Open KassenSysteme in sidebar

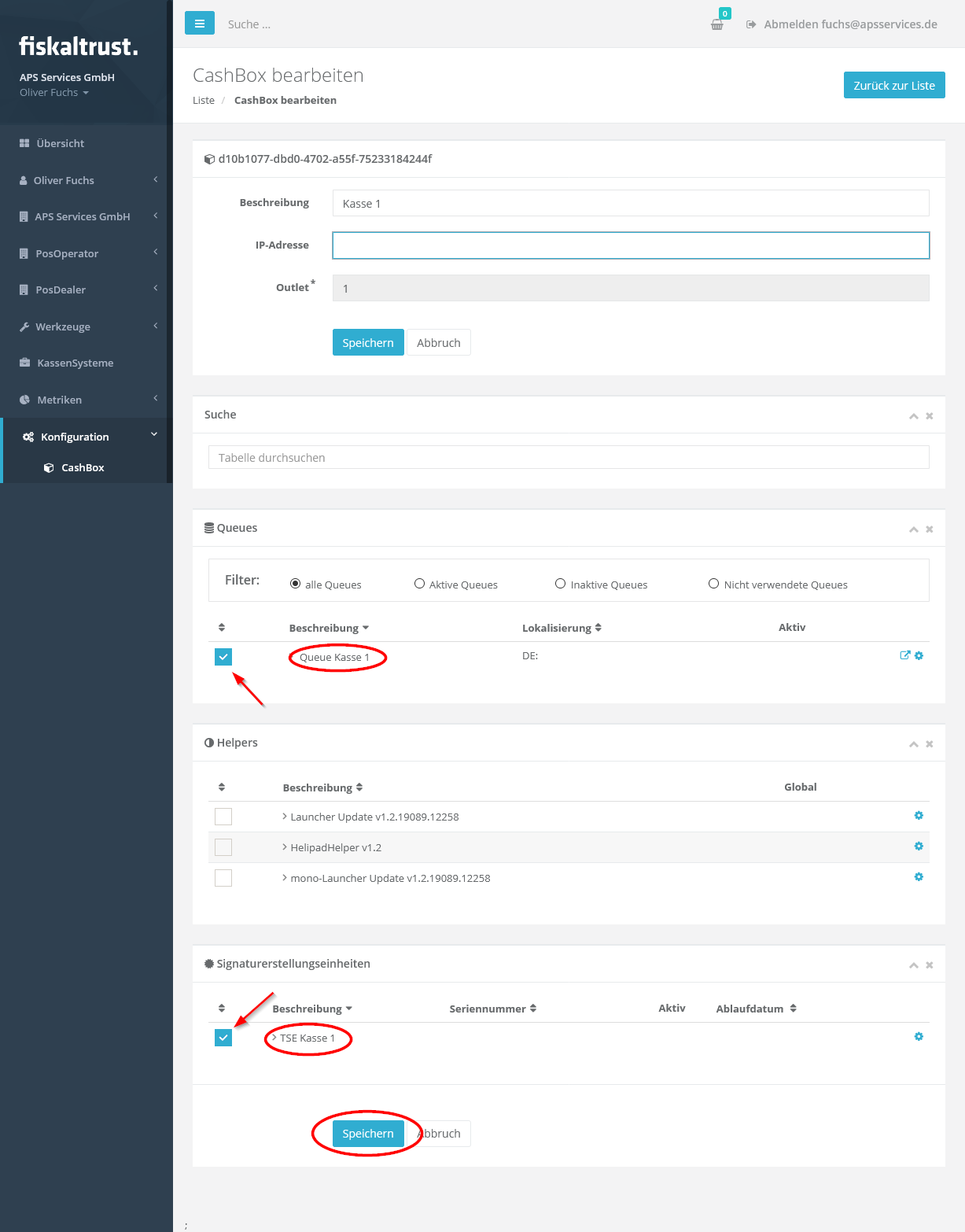(x=75, y=363)
